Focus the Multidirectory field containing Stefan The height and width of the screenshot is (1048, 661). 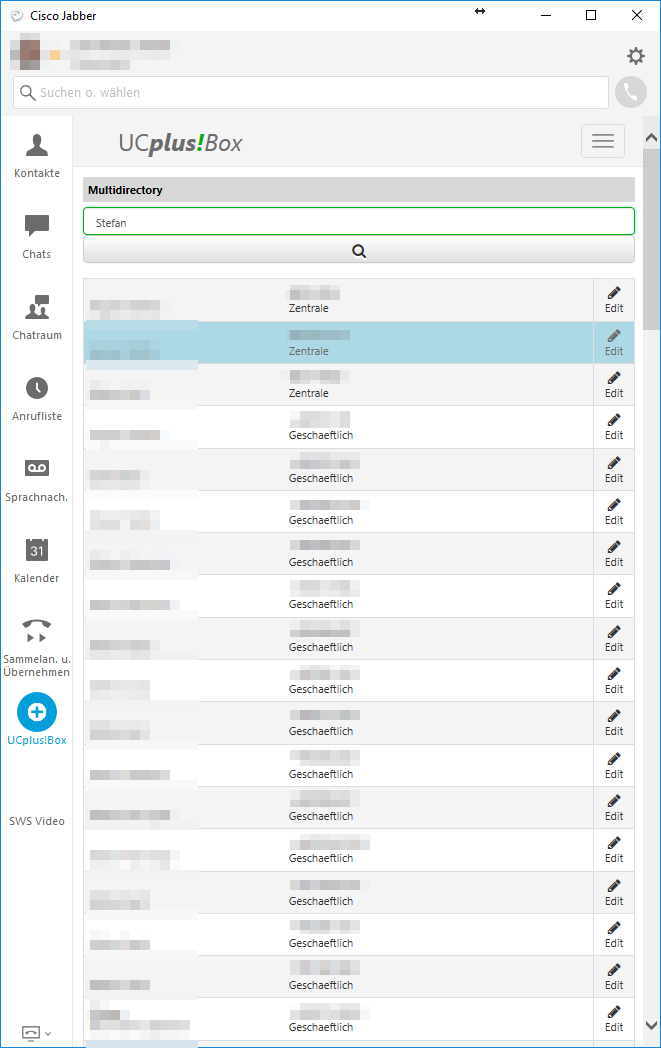point(359,222)
